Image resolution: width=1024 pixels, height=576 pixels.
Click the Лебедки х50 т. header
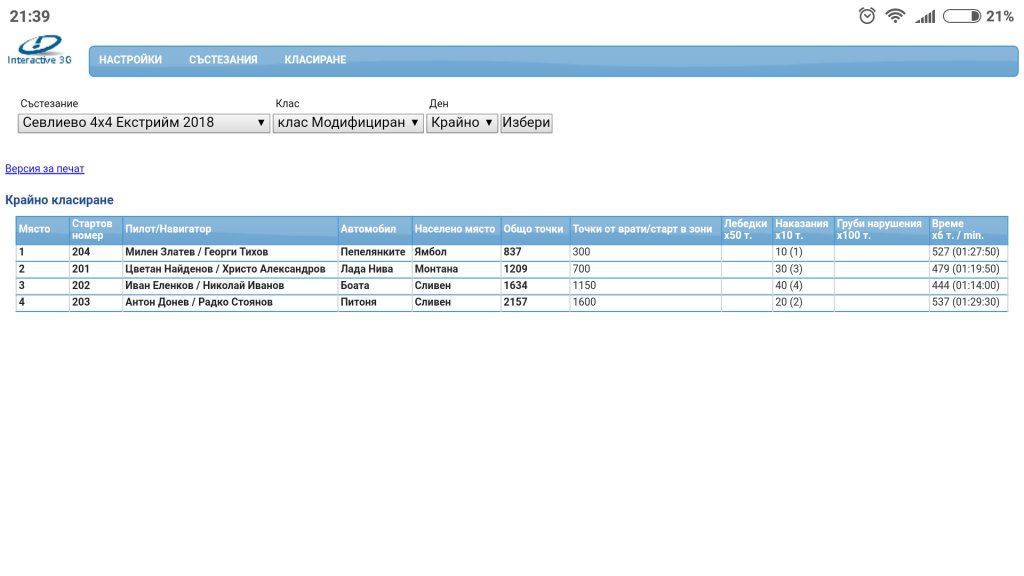(x=746, y=229)
